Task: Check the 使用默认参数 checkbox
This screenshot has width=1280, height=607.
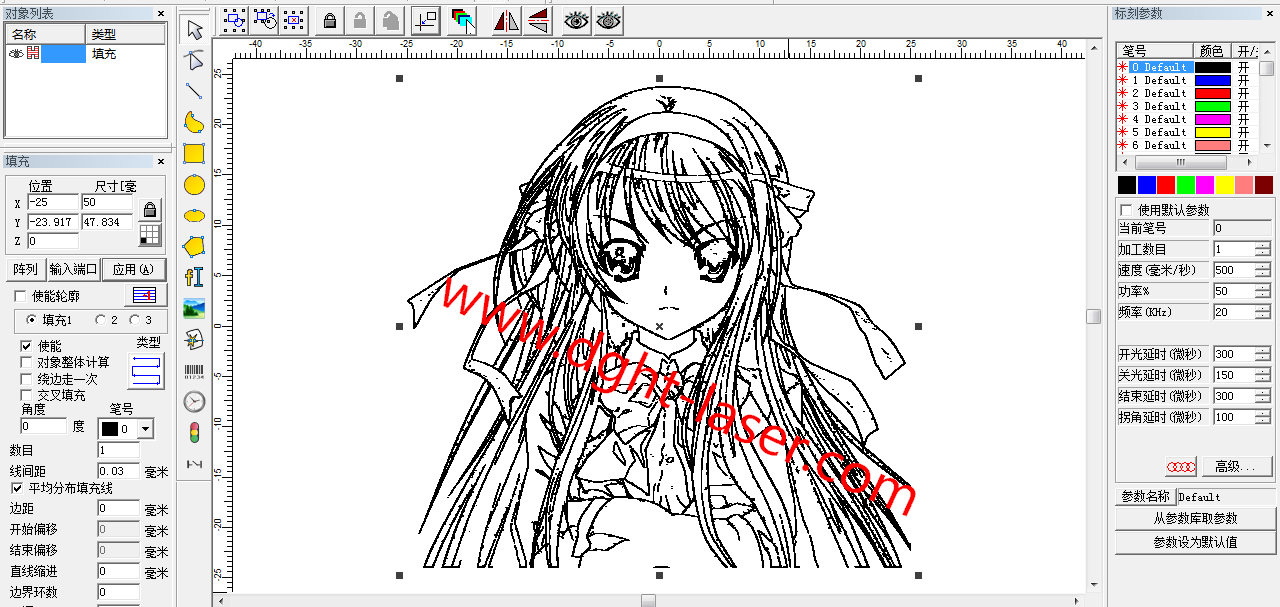Action: (x=1127, y=210)
